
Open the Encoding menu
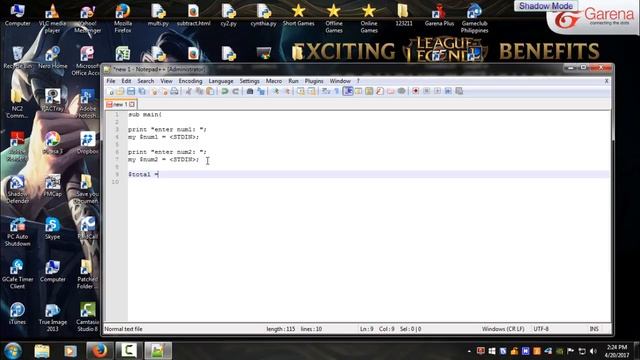190,81
